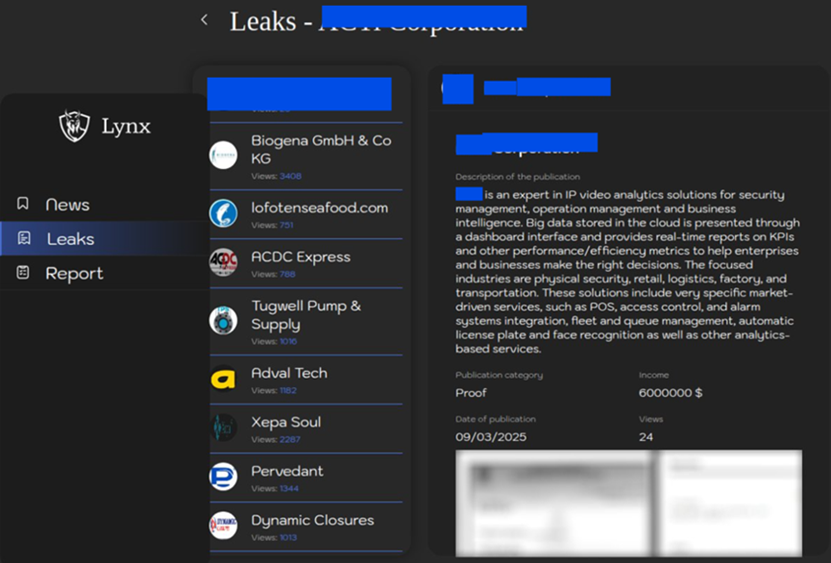Click the Lynx logo icon
This screenshot has height=563, width=831.
(75, 126)
